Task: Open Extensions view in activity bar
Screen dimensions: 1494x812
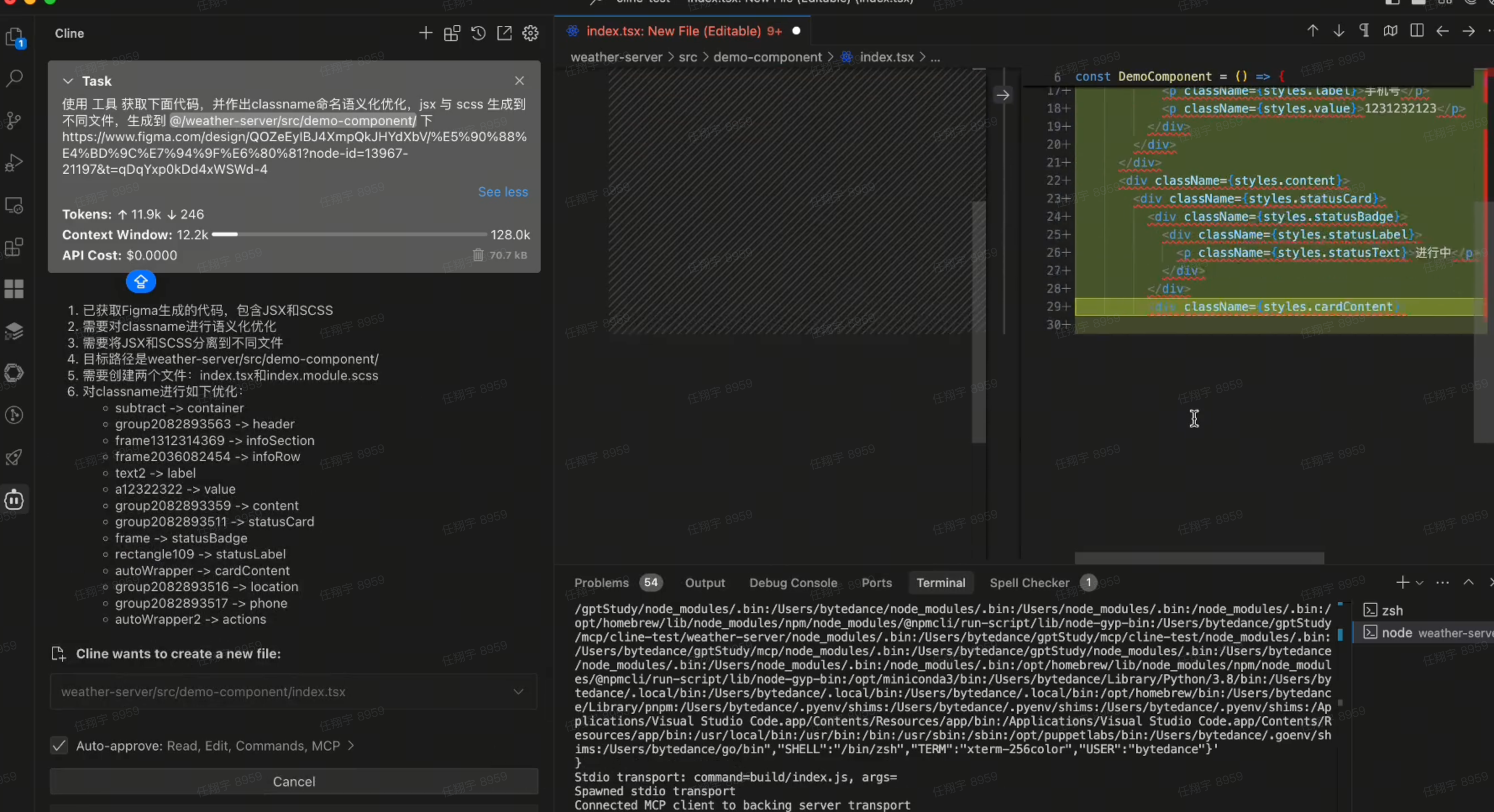Action: pyautogui.click(x=14, y=247)
